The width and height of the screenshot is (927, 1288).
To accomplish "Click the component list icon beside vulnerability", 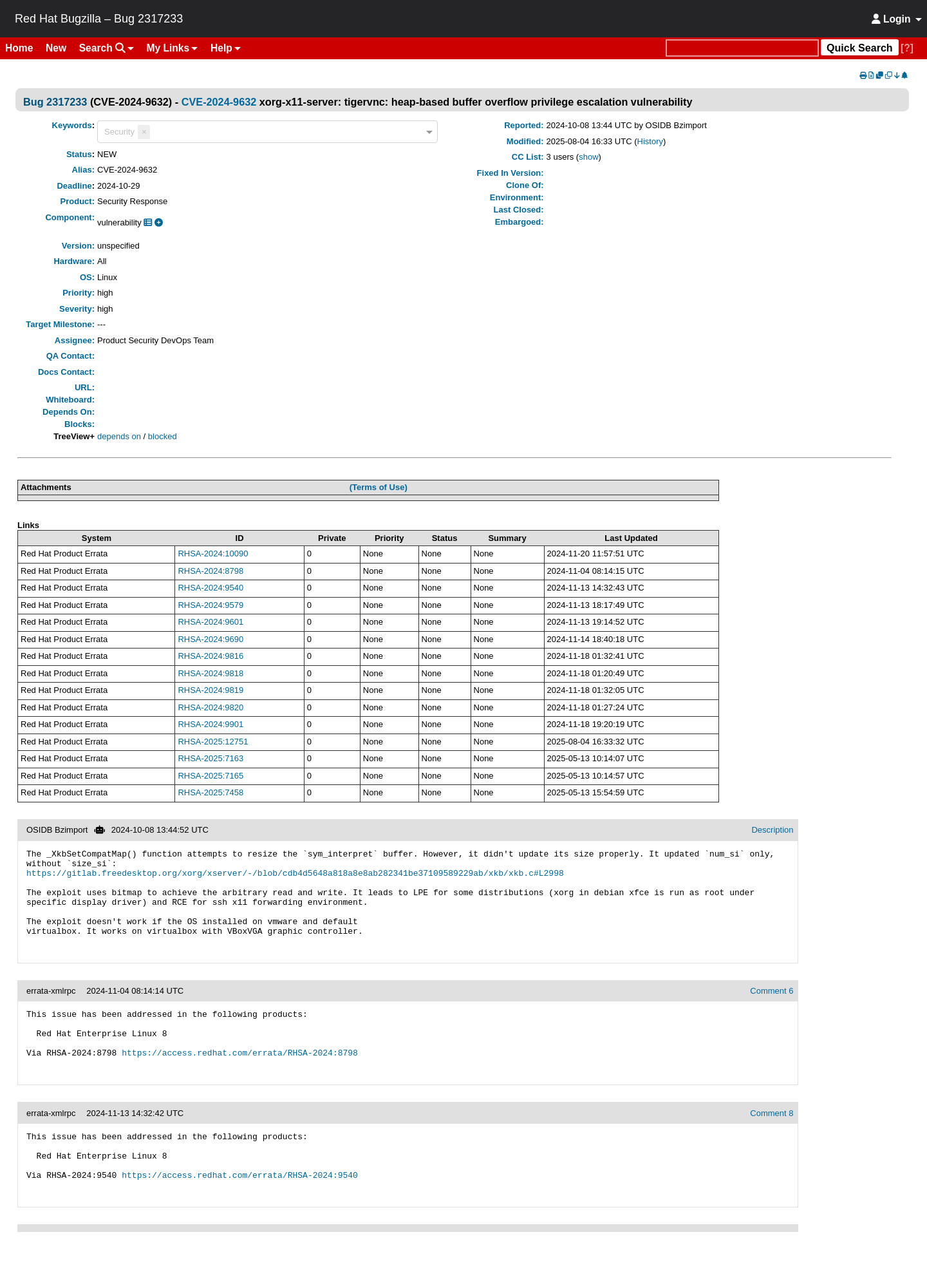I will pyautogui.click(x=148, y=222).
